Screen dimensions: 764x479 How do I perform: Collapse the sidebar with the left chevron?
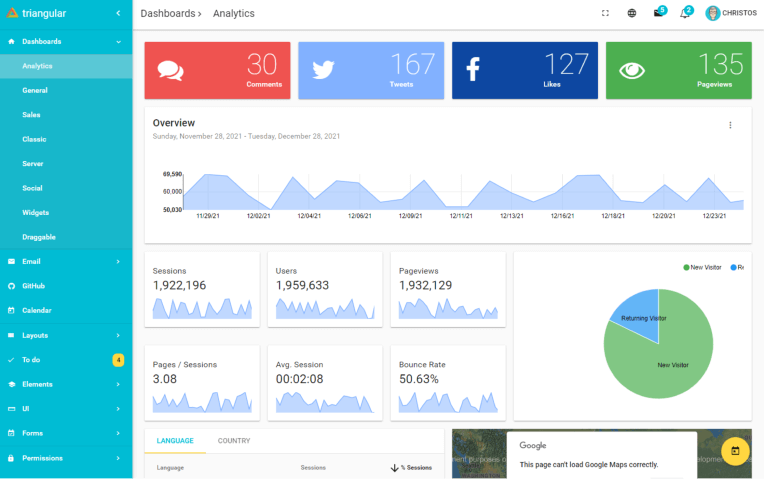[x=118, y=13]
